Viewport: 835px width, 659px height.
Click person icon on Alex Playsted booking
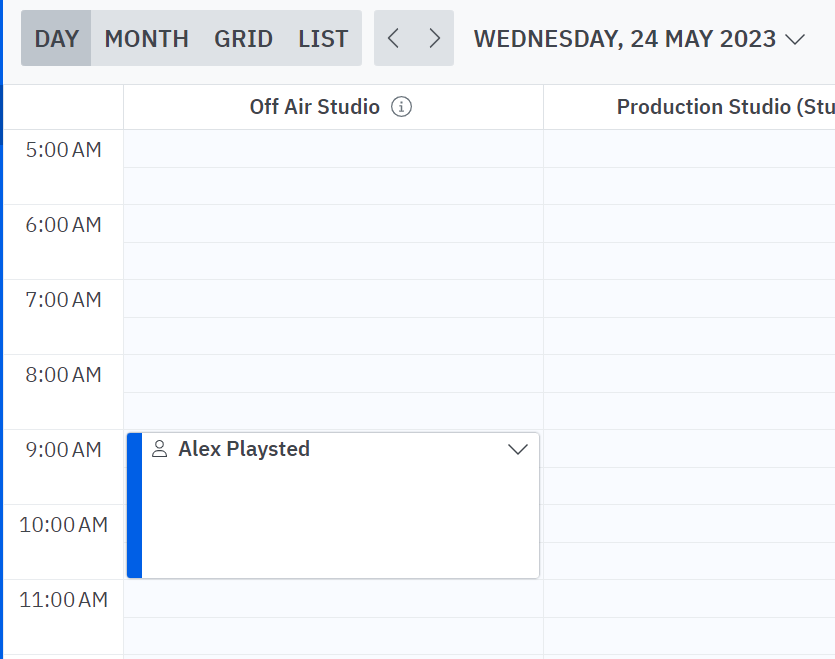[159, 449]
